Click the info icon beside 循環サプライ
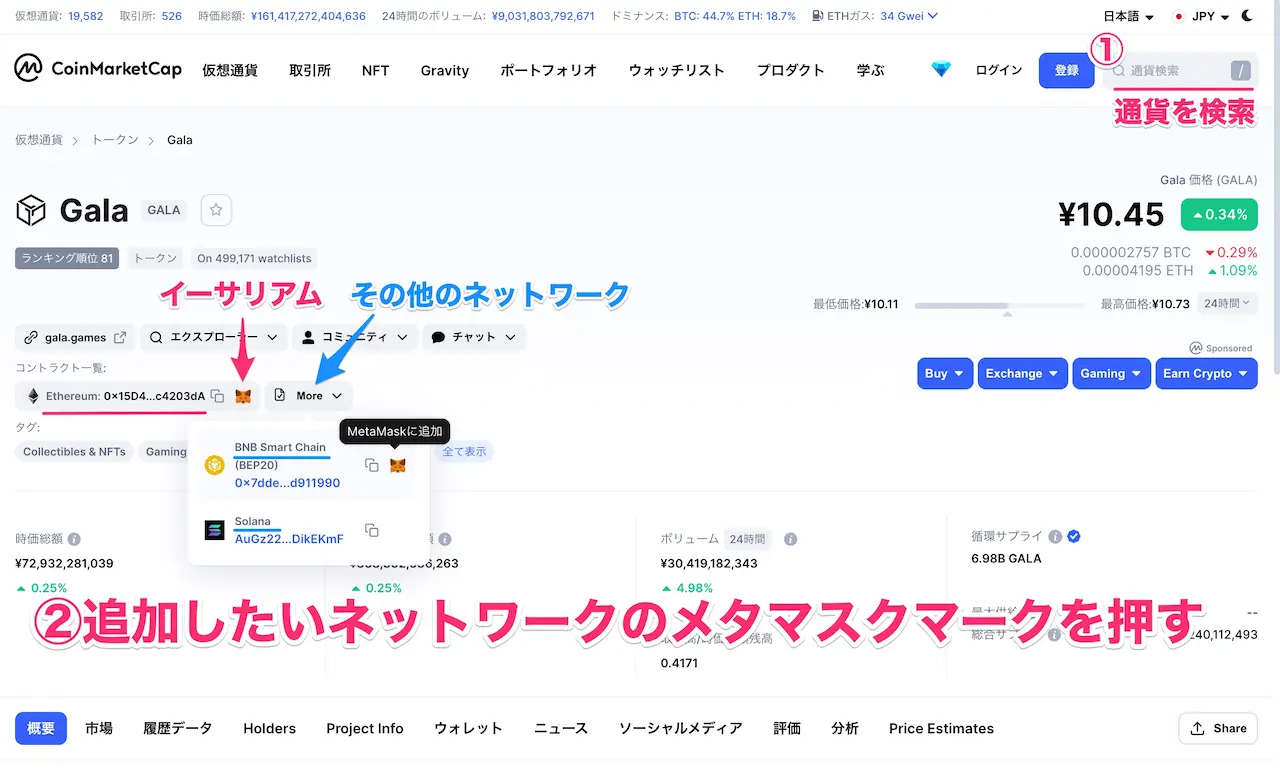 click(1054, 537)
